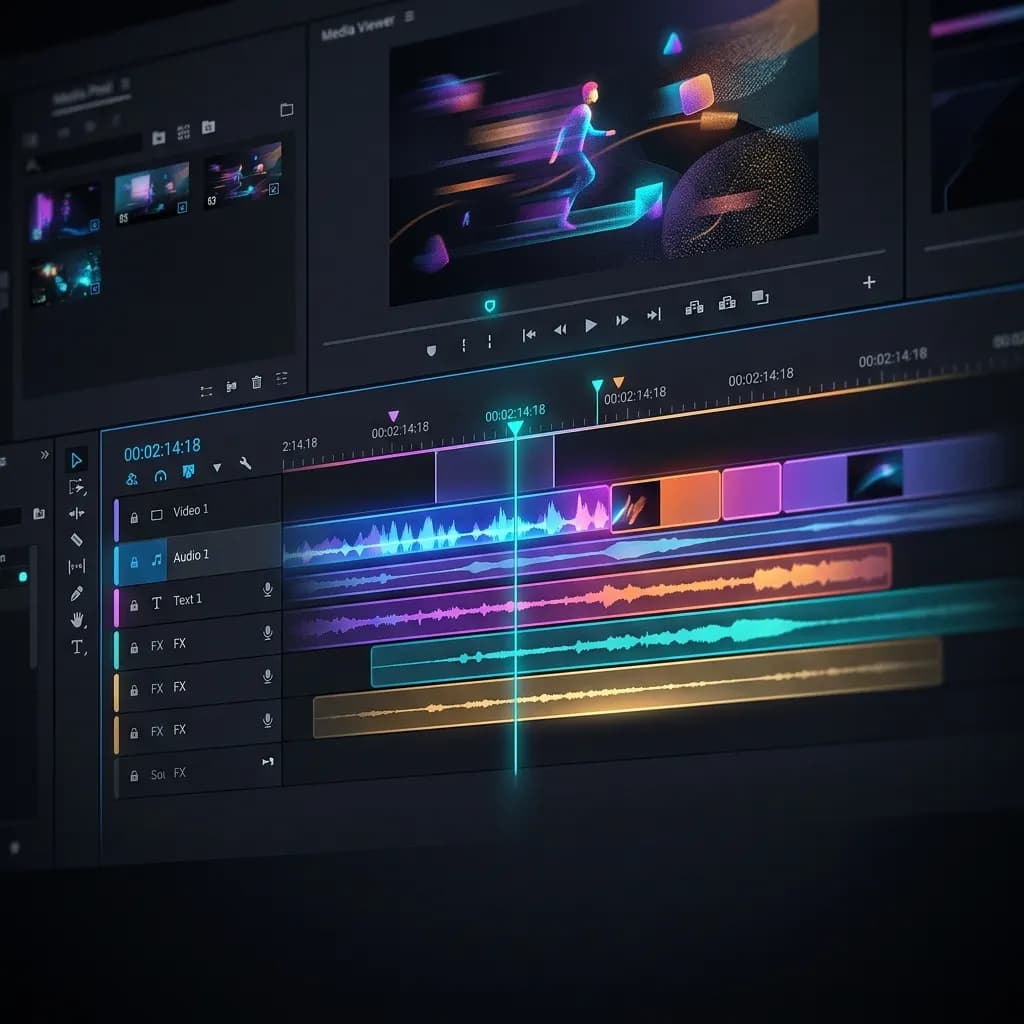Click the cyan playhead handle on the timeline ruler
The width and height of the screenshot is (1024, 1024).
pyautogui.click(x=515, y=428)
